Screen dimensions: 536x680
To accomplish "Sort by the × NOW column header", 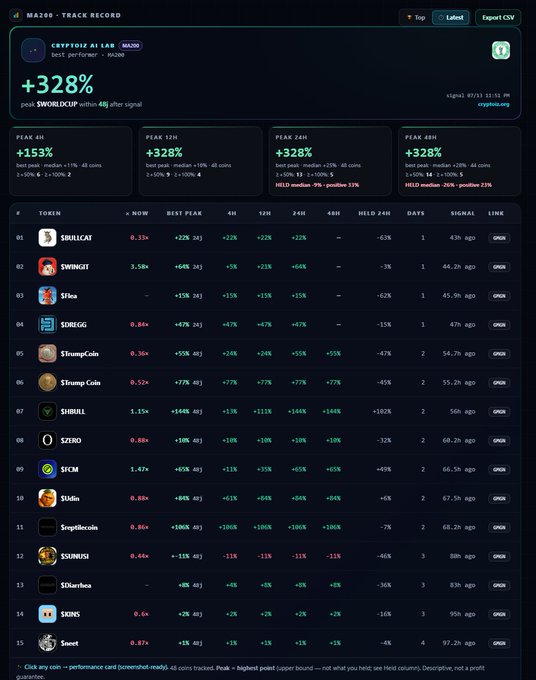I will pyautogui.click(x=137, y=213).
